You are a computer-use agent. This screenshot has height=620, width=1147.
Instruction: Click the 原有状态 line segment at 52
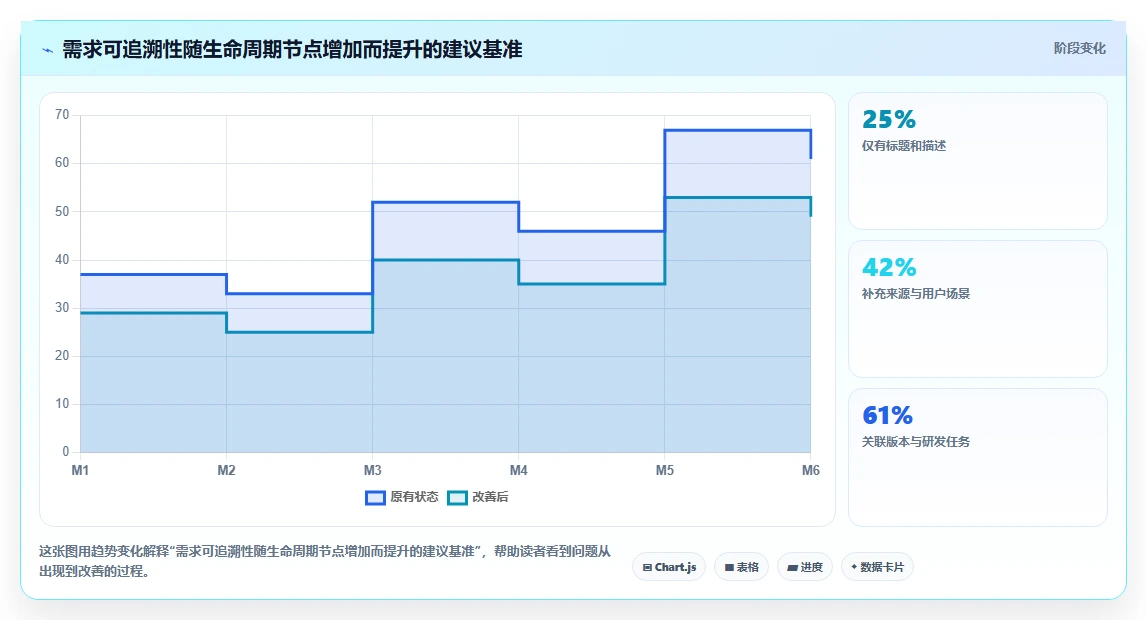(x=445, y=203)
